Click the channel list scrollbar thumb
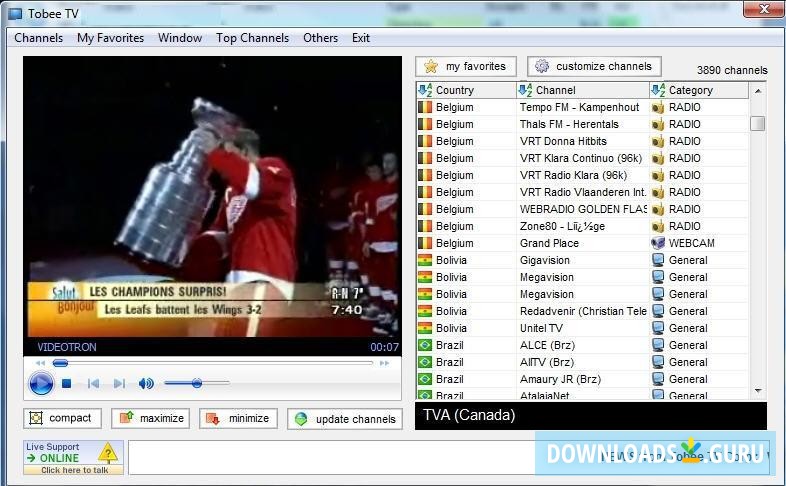This screenshot has height=486, width=786. (x=758, y=123)
